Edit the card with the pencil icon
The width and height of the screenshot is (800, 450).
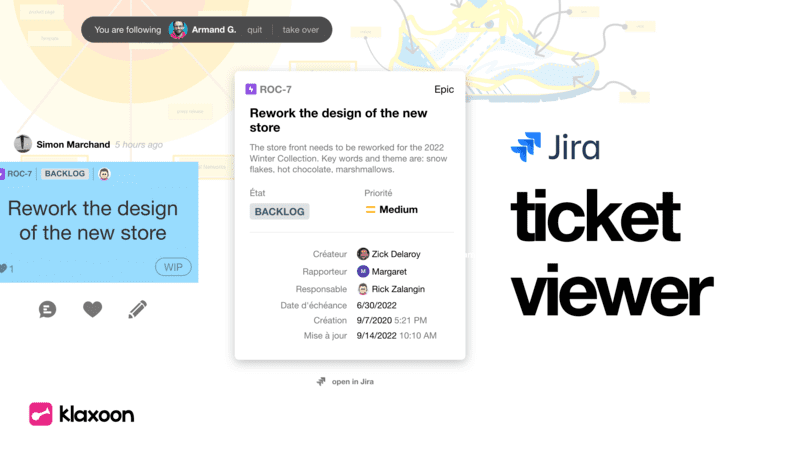137,309
